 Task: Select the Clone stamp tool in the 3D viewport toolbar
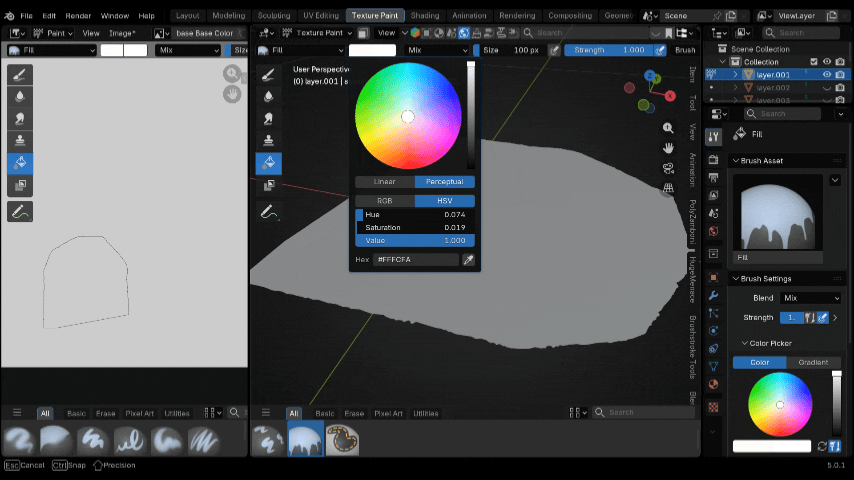click(x=269, y=141)
